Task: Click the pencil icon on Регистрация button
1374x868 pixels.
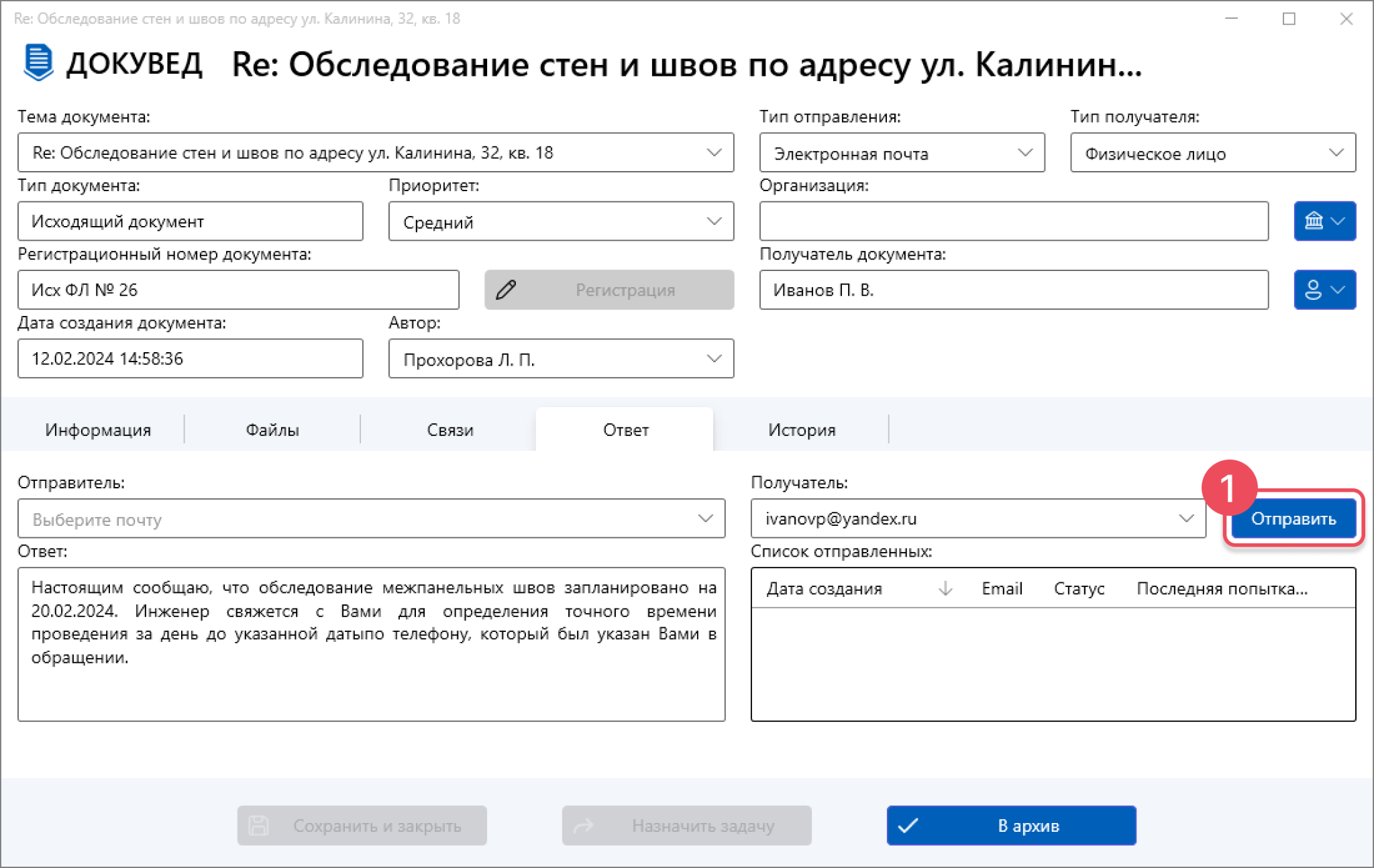Action: [506, 290]
